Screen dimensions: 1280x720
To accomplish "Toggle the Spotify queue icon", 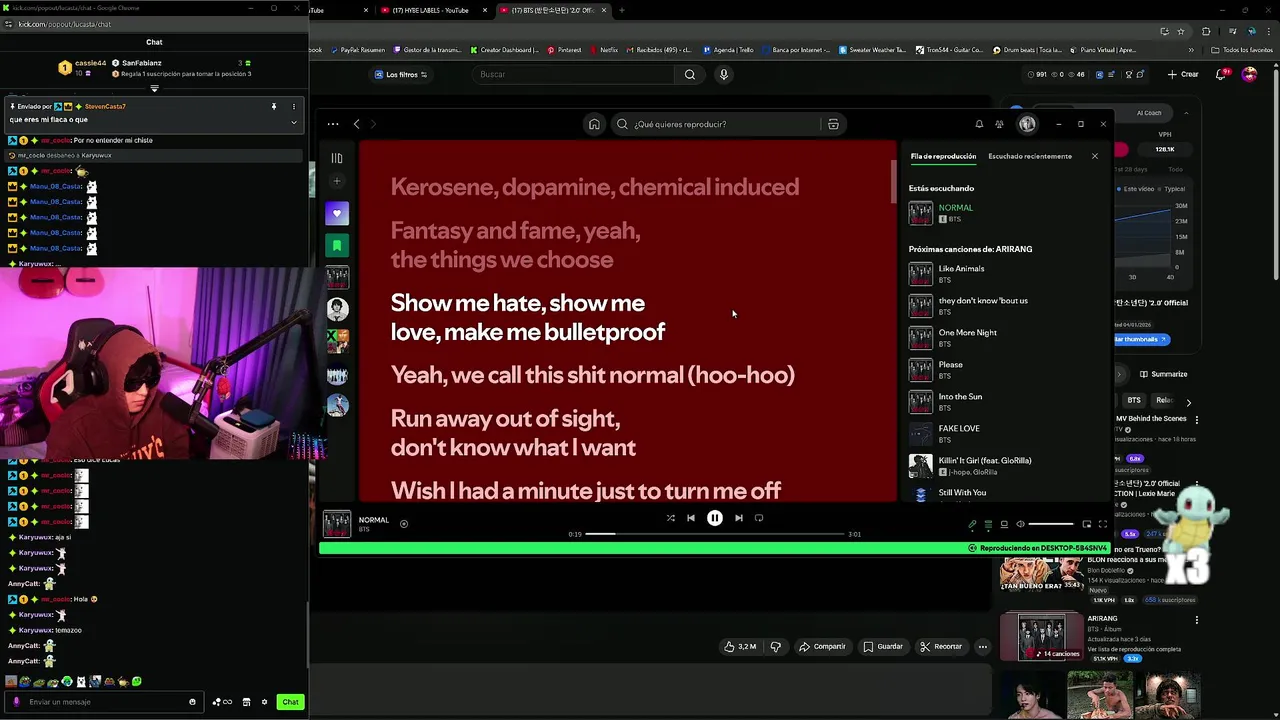I will tap(988, 524).
